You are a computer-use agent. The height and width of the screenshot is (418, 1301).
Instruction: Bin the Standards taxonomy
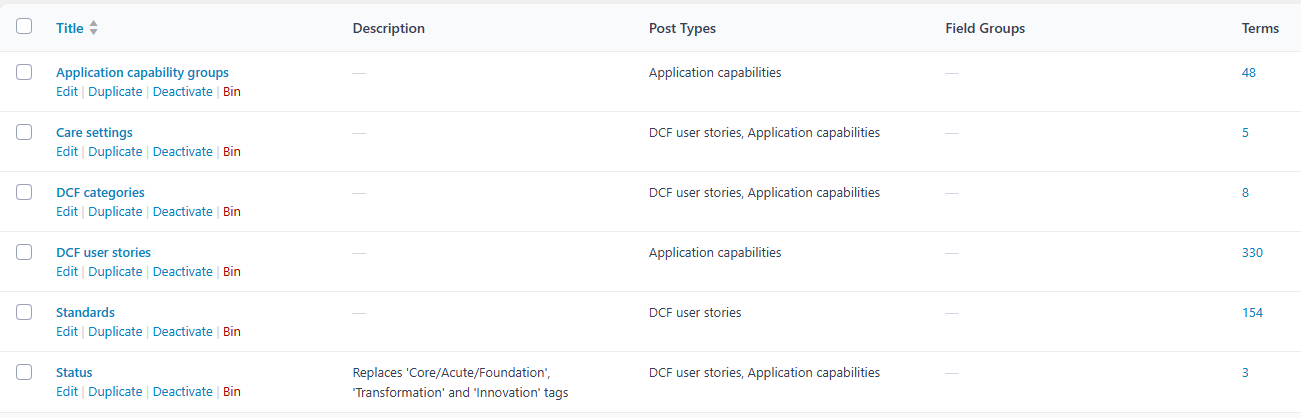[231, 332]
